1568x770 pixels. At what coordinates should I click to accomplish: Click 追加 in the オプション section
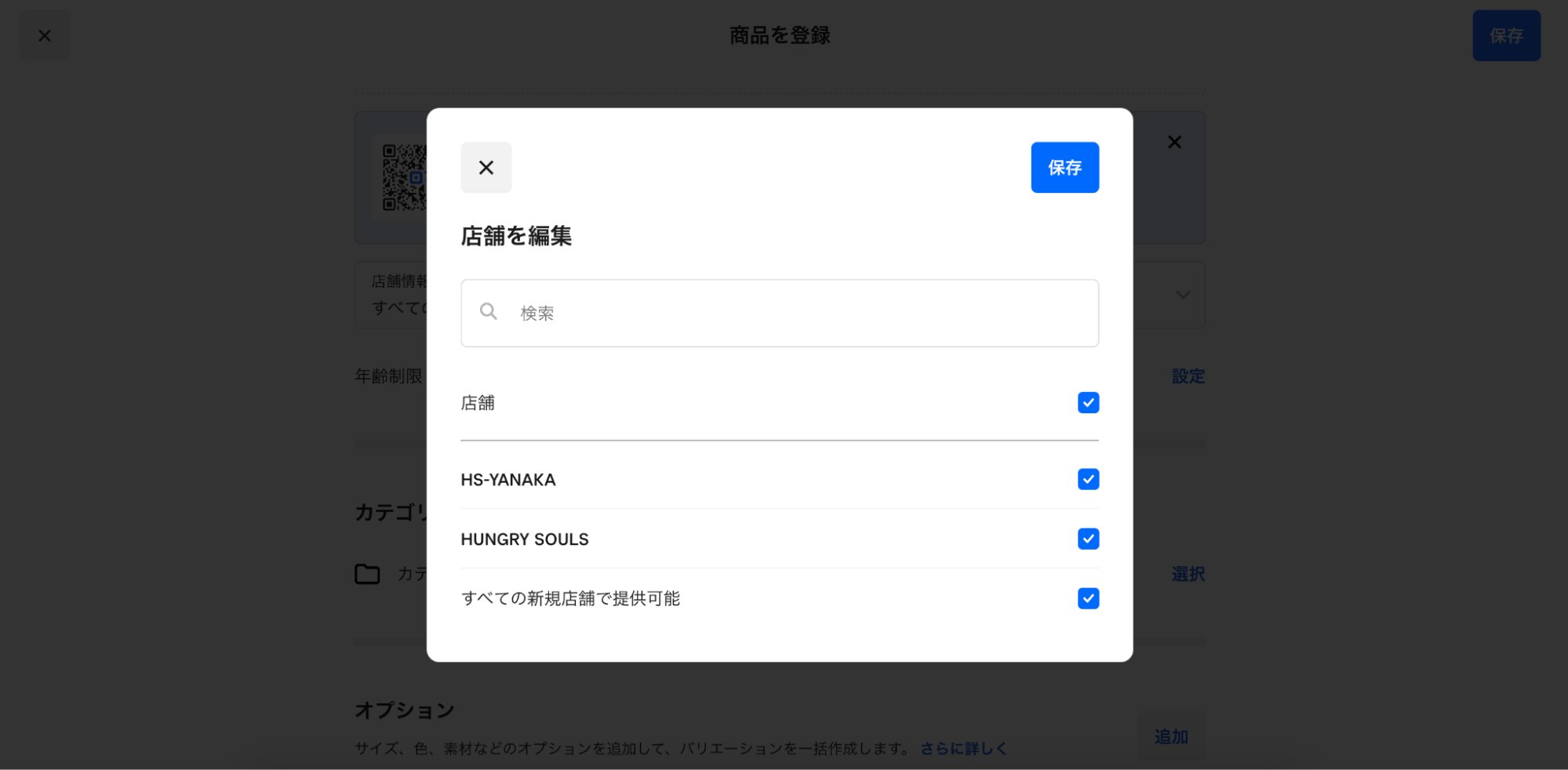coord(1171,736)
